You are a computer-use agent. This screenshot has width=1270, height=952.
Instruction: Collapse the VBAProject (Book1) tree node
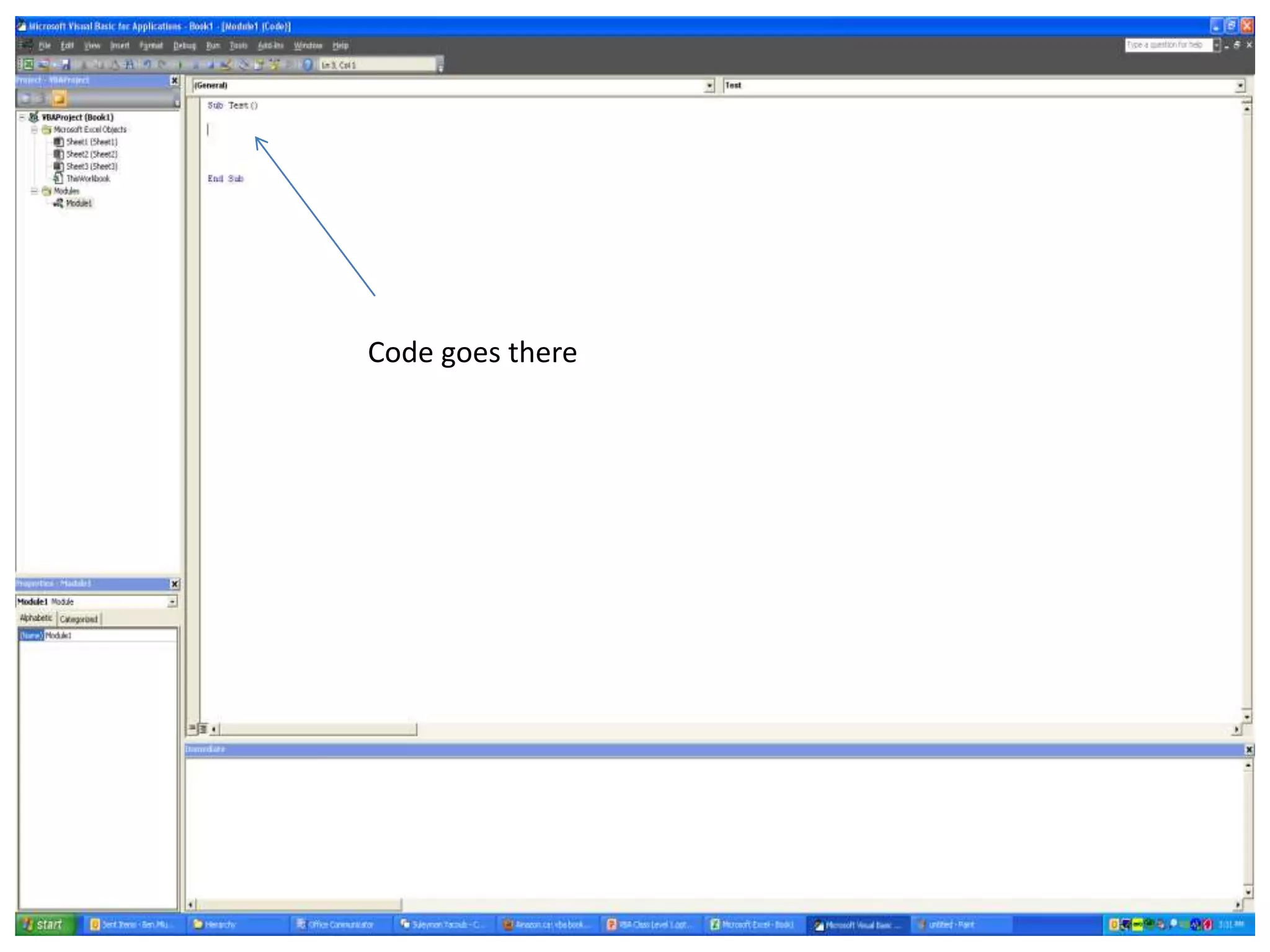point(22,117)
